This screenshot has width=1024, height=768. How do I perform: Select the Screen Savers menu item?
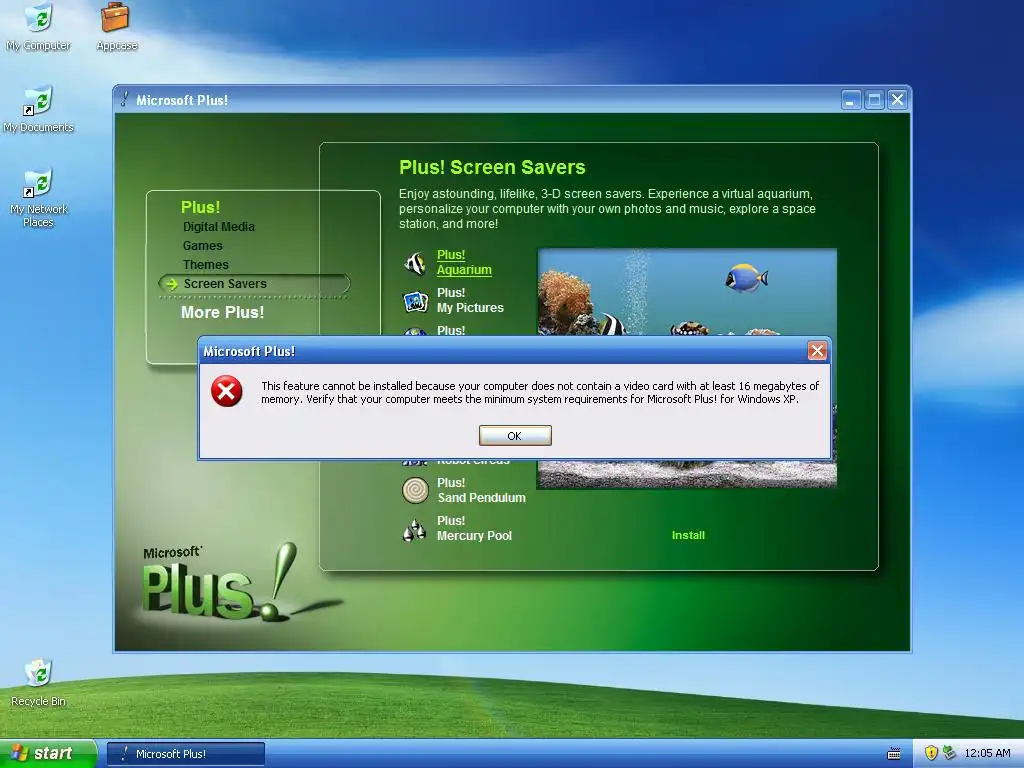[x=254, y=283]
